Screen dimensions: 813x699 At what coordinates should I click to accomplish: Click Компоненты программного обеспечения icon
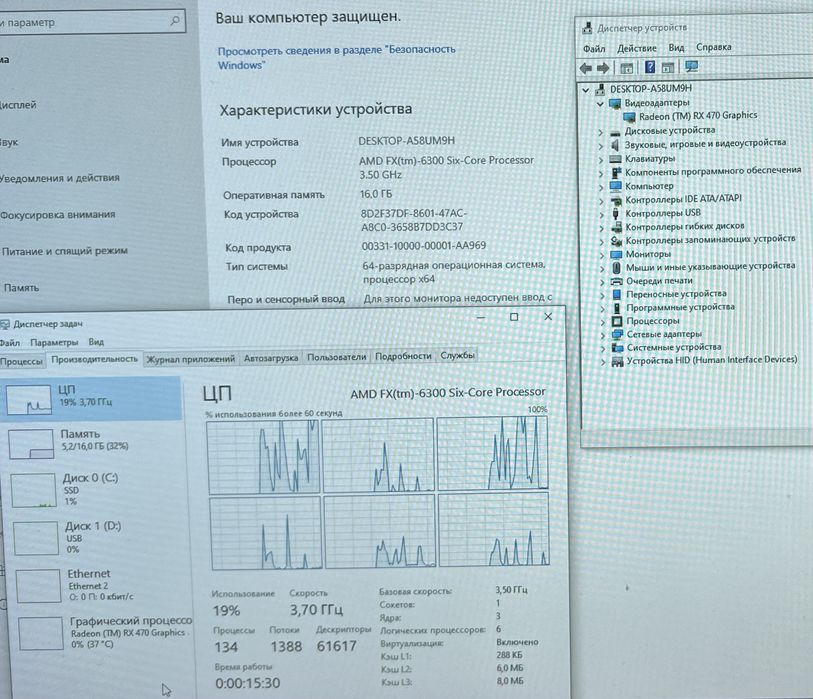tap(616, 172)
